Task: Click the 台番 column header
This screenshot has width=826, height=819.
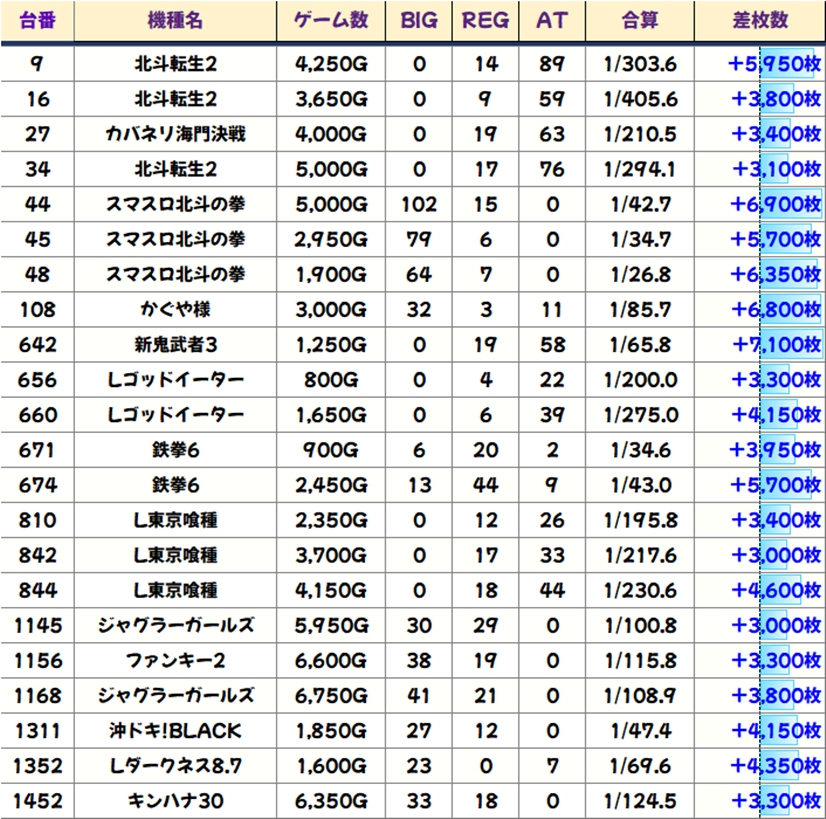Action: 38,22
